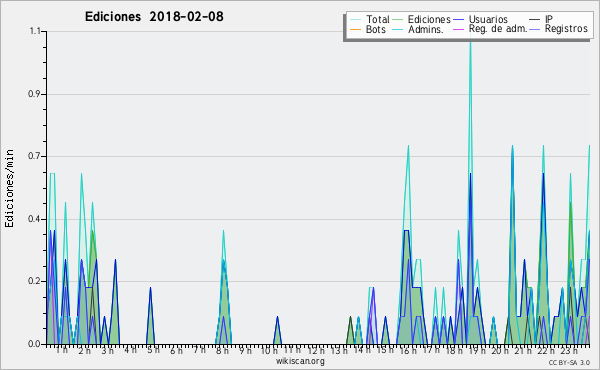Click the 10 h axis label
Viewport: 600px width, 370px height.
(270, 350)
